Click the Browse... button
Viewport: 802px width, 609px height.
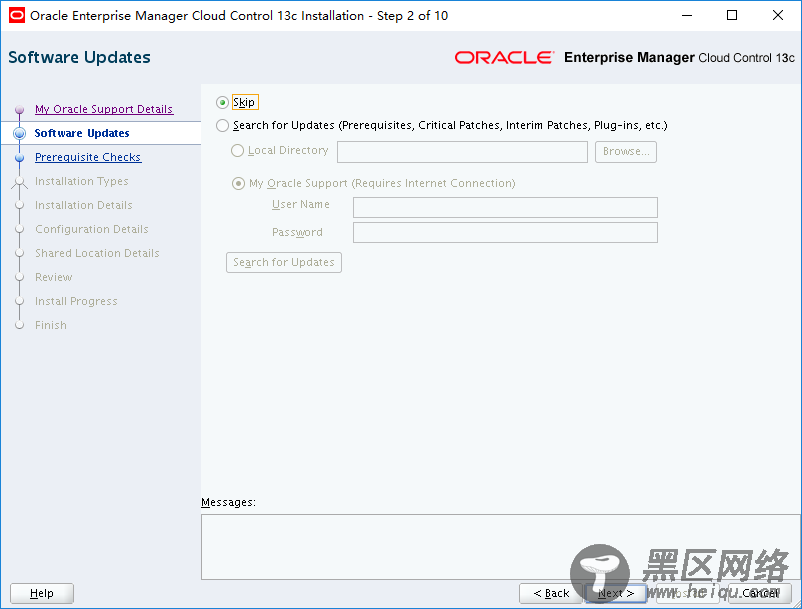click(626, 152)
